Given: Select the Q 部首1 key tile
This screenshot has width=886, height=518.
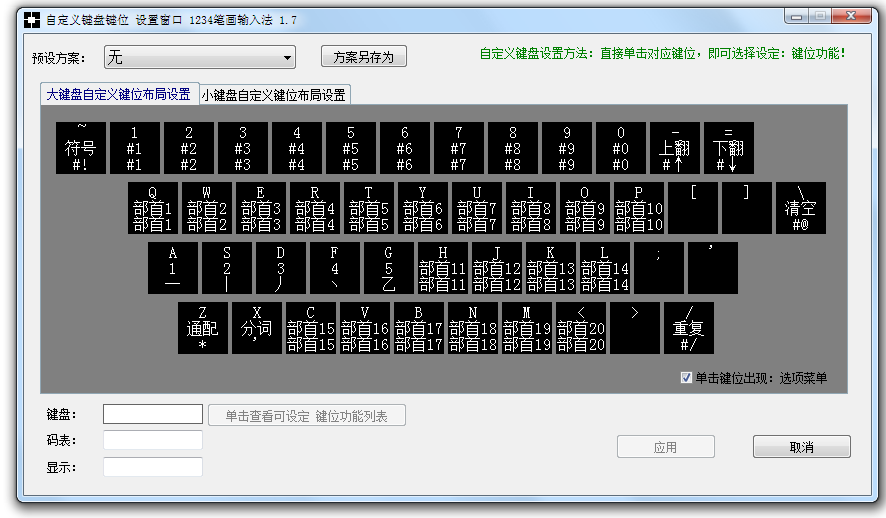Looking at the screenshot, I should tap(153, 208).
